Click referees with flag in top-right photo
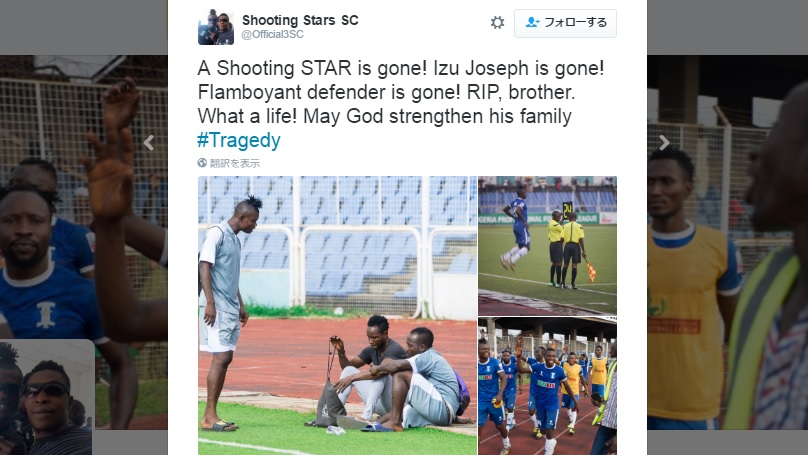 [x=567, y=249]
